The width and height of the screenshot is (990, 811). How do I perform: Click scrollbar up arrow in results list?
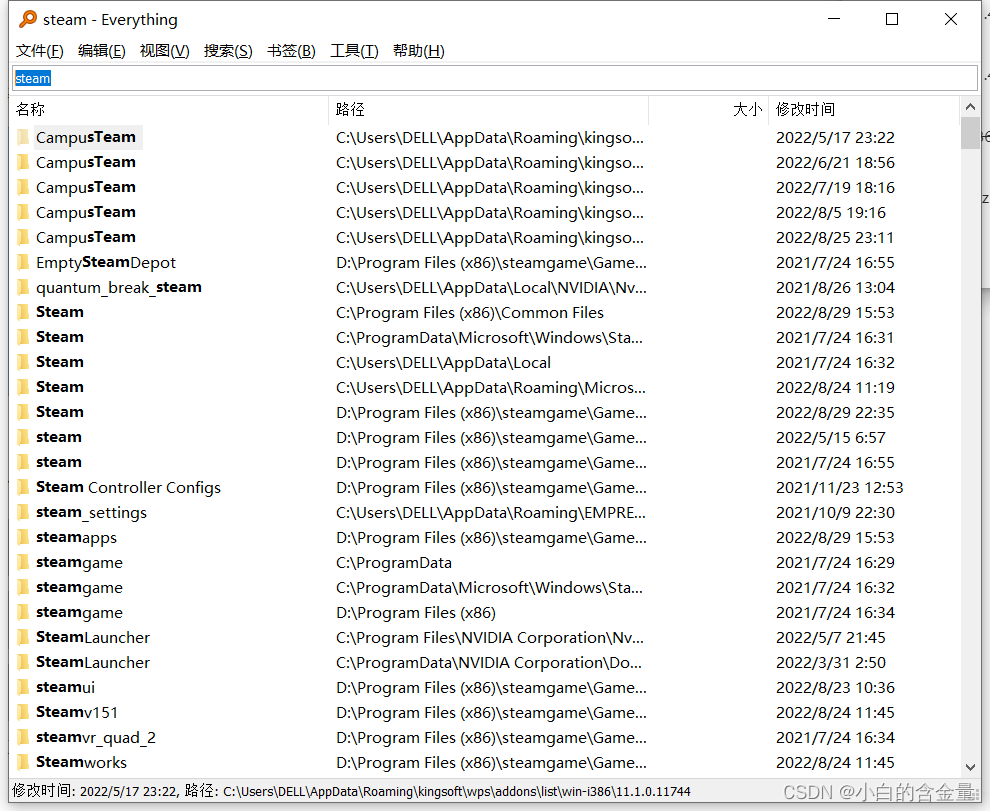click(970, 107)
